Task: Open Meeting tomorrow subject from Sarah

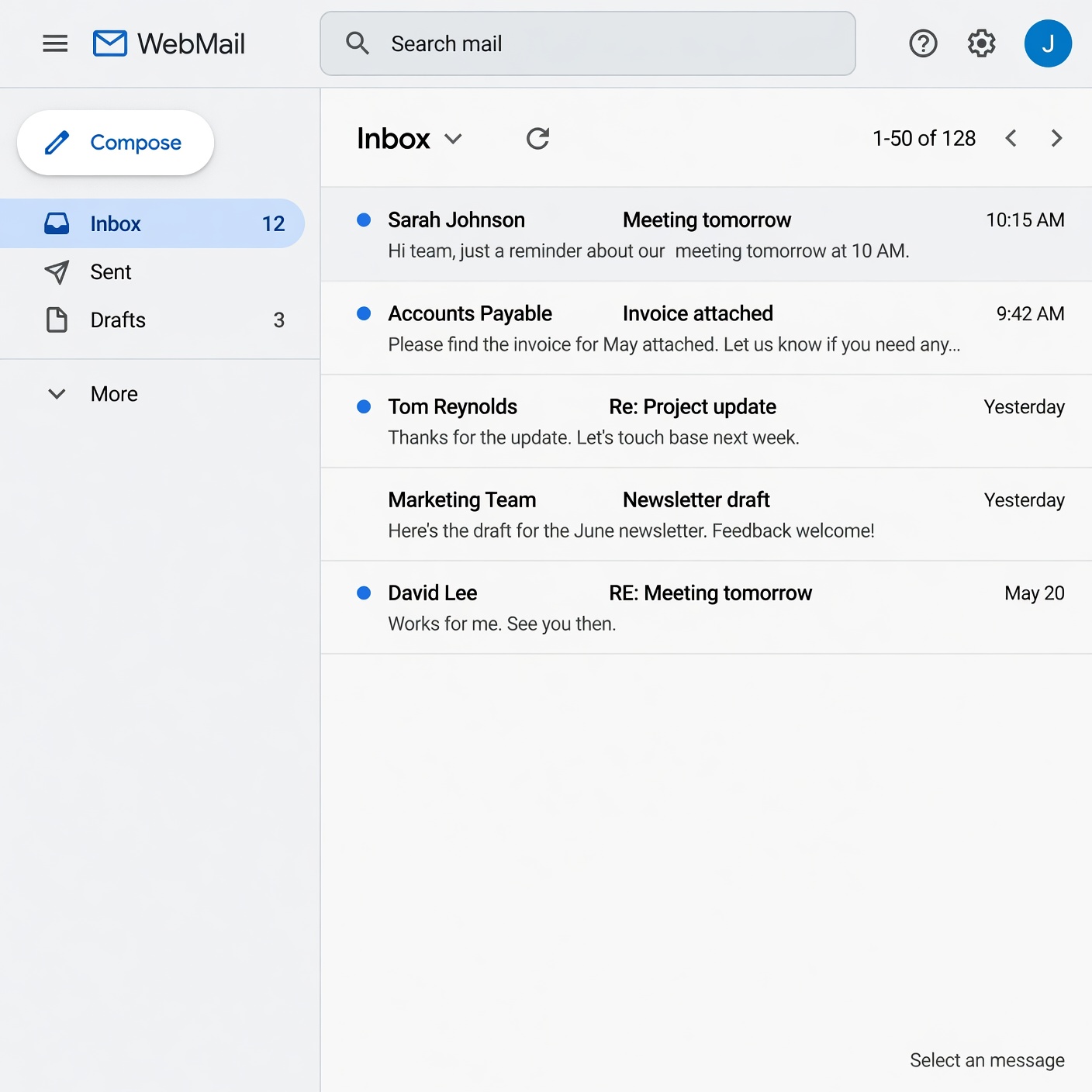Action: pyautogui.click(x=707, y=220)
